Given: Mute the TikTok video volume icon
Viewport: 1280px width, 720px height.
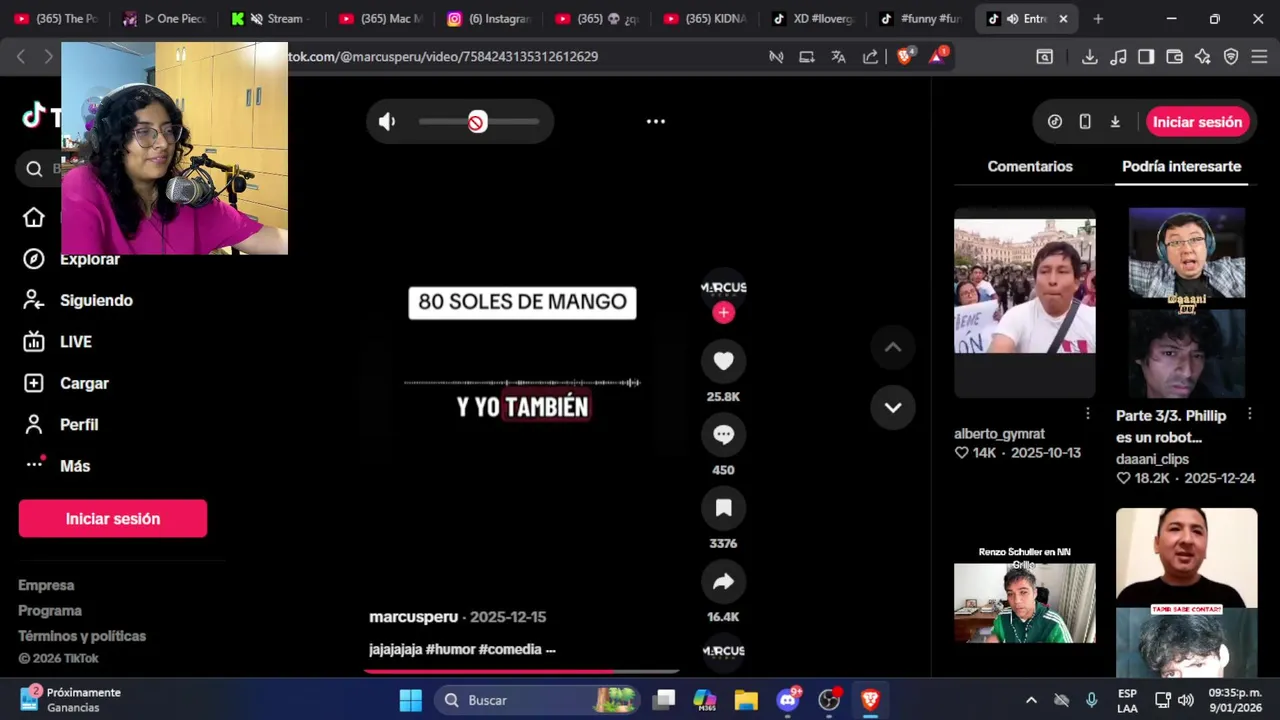Looking at the screenshot, I should tap(387, 122).
